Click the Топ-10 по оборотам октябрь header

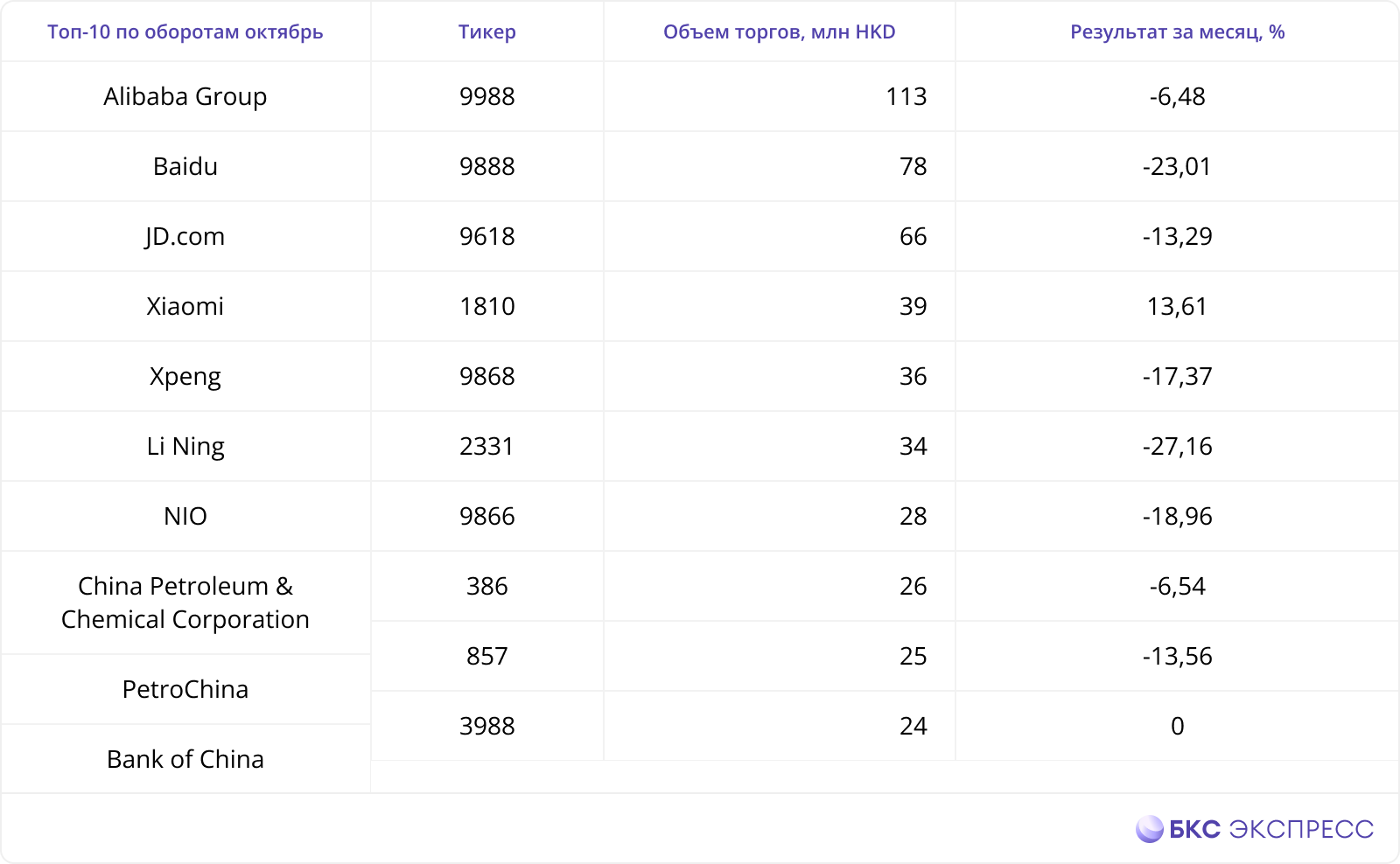[185, 32]
